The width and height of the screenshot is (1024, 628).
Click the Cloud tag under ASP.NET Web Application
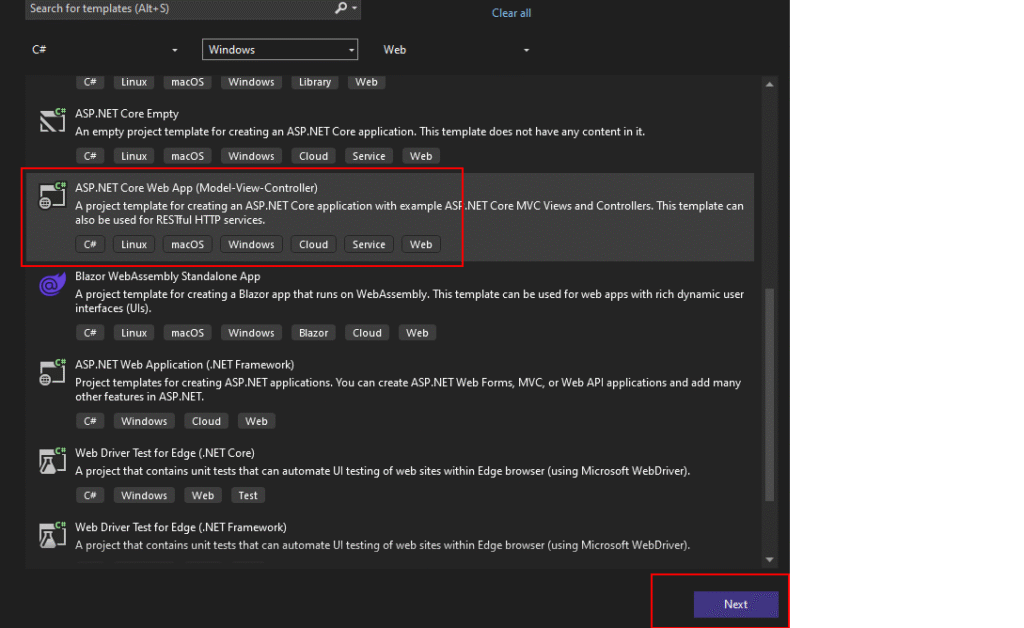(x=206, y=421)
